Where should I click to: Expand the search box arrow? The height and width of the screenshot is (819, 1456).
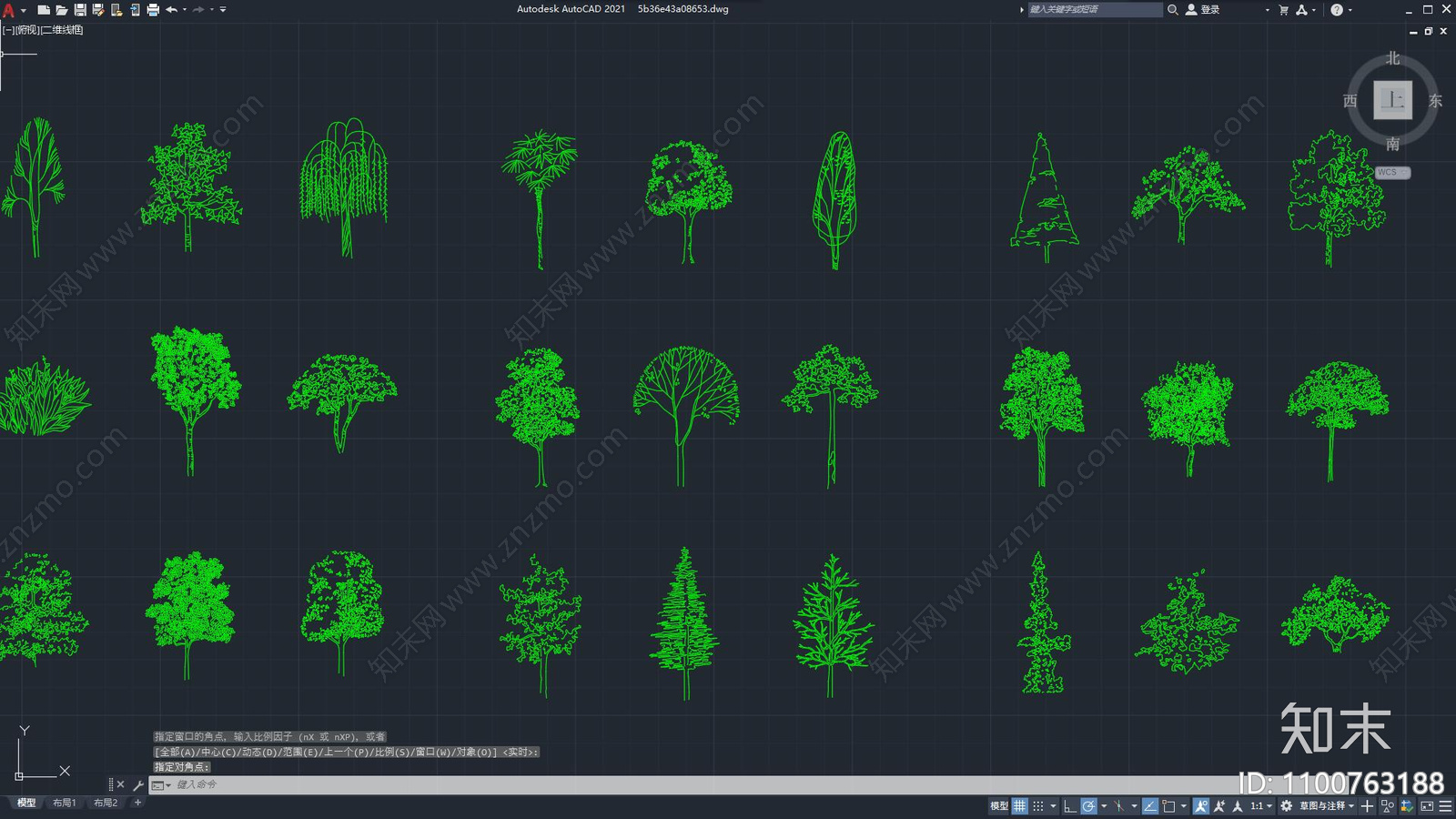tap(1021, 10)
